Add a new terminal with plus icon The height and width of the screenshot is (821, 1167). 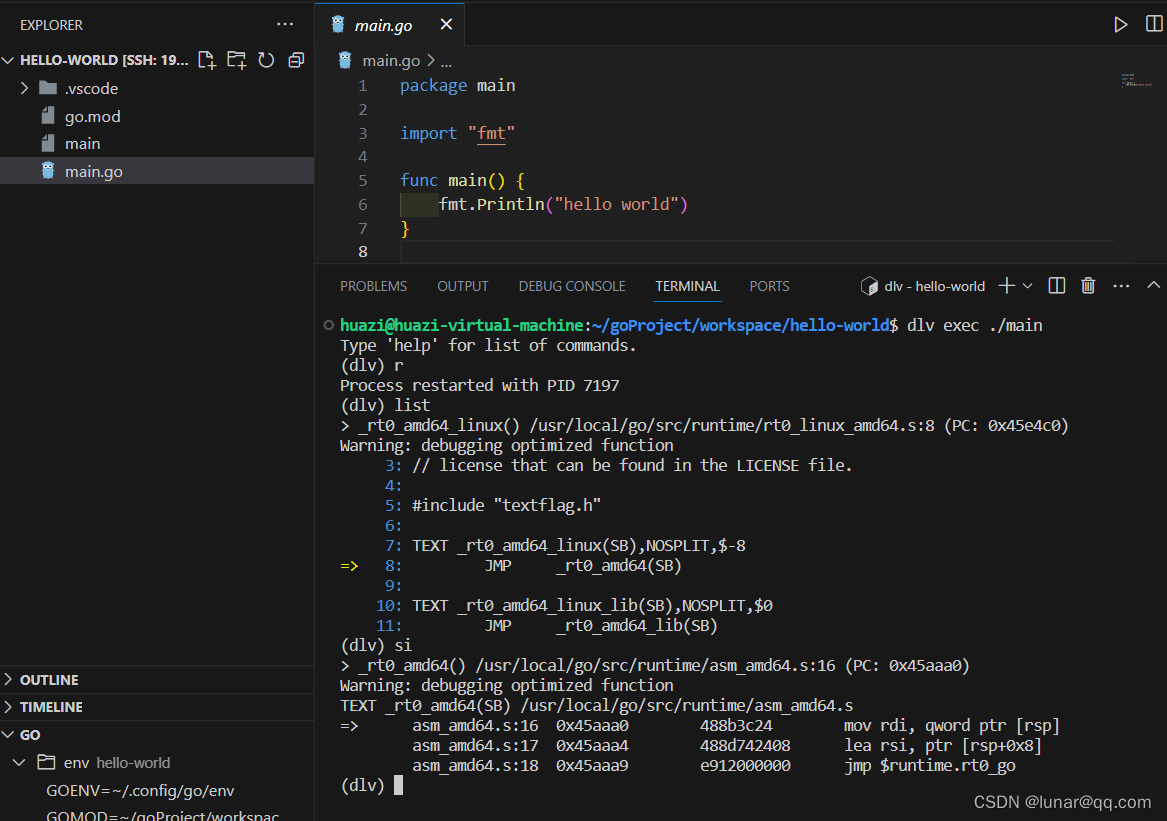1006,286
